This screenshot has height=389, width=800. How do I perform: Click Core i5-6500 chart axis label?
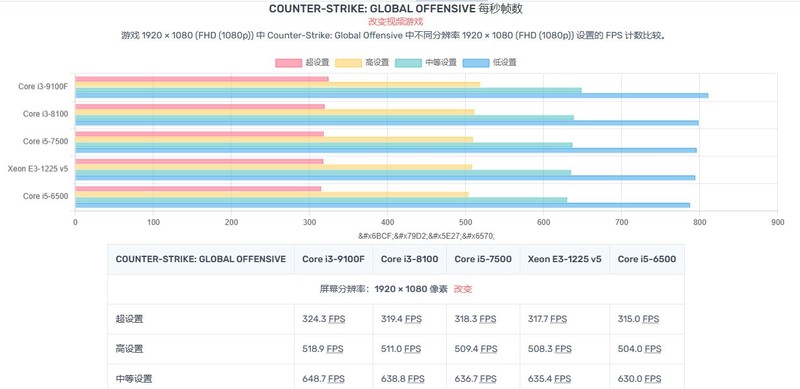[45, 196]
